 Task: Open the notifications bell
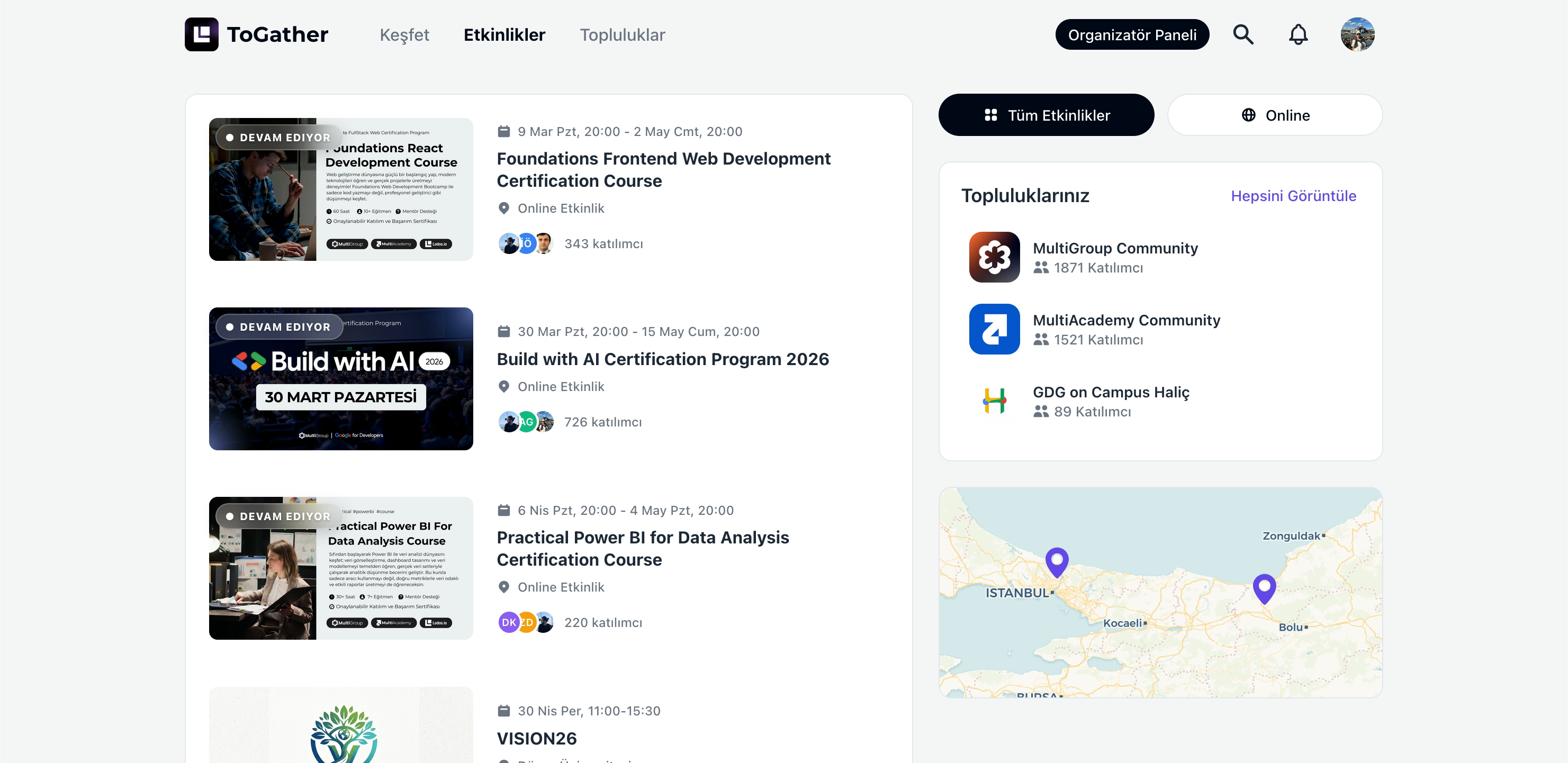(1299, 34)
